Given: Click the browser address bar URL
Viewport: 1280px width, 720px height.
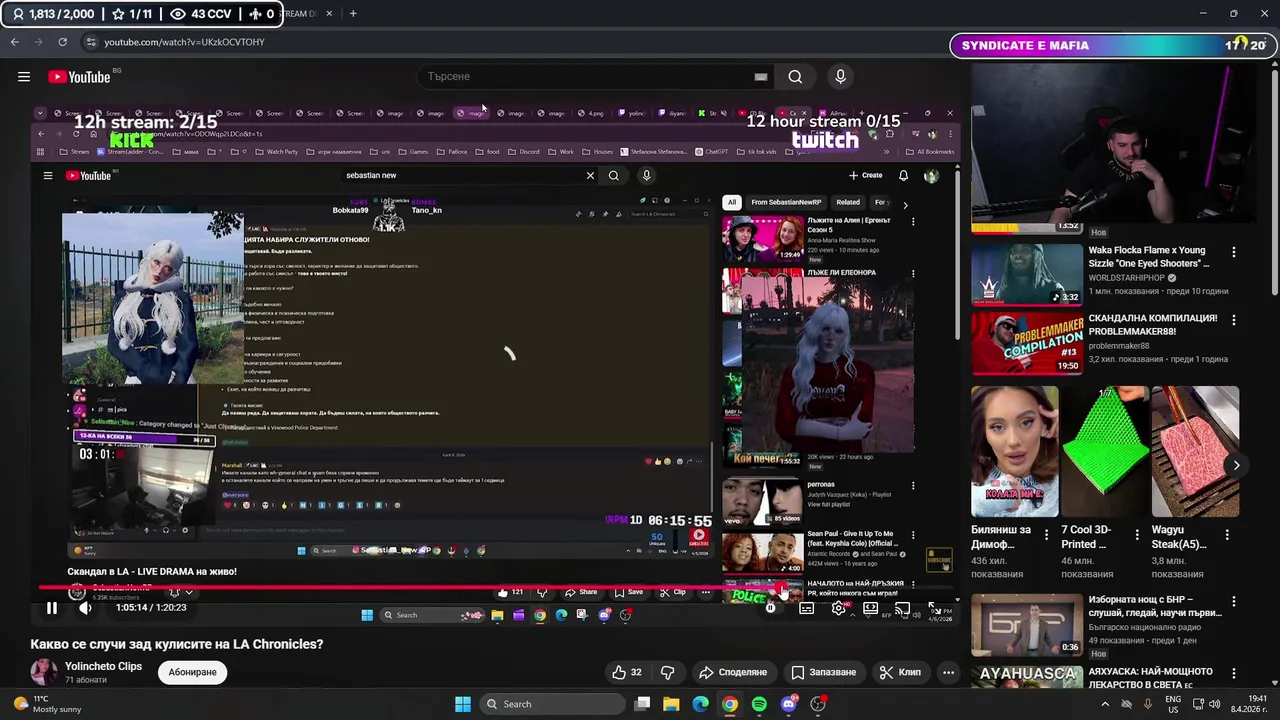Looking at the screenshot, I should click(x=184, y=42).
